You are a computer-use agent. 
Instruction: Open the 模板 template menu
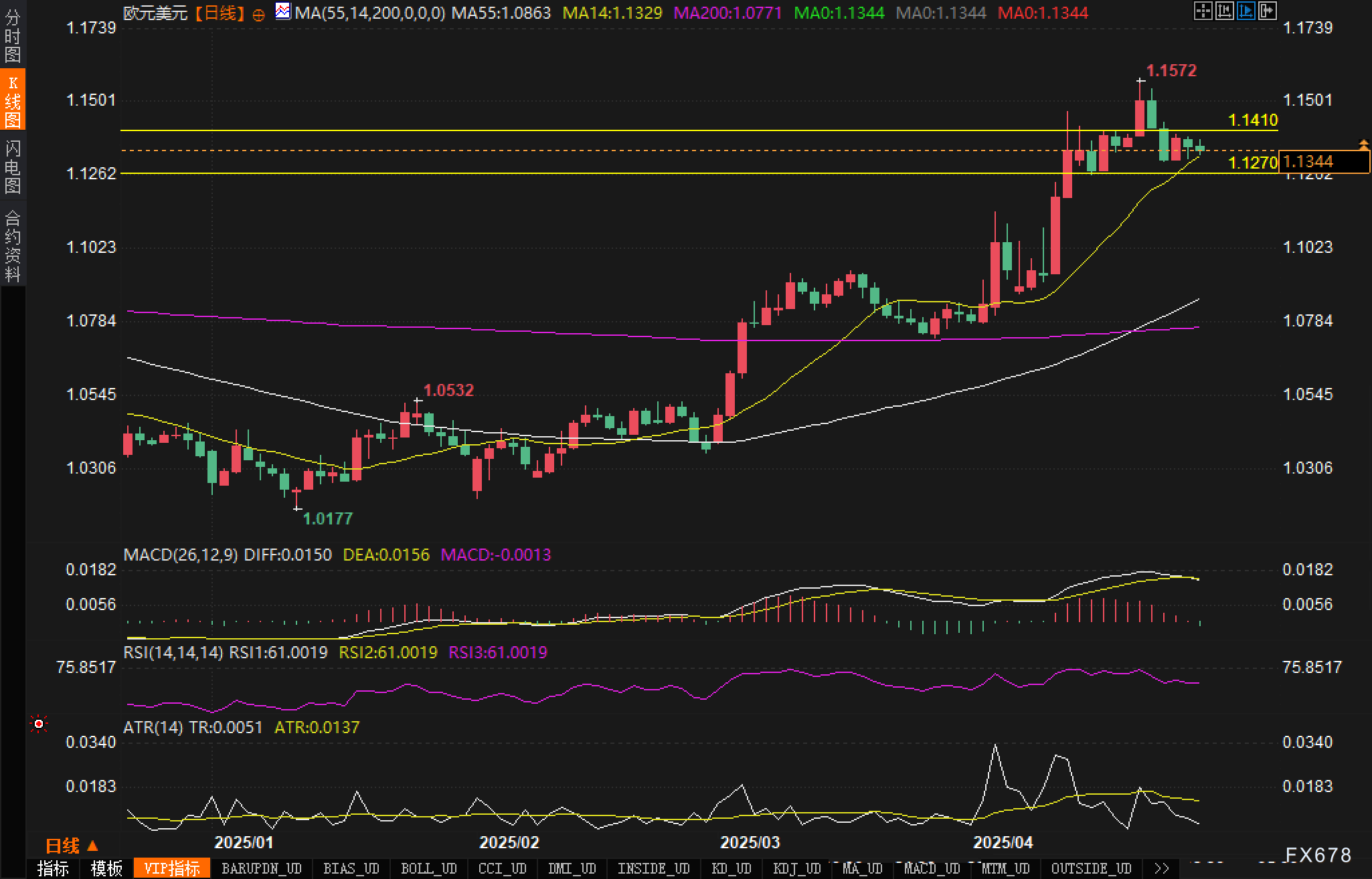coord(106,868)
